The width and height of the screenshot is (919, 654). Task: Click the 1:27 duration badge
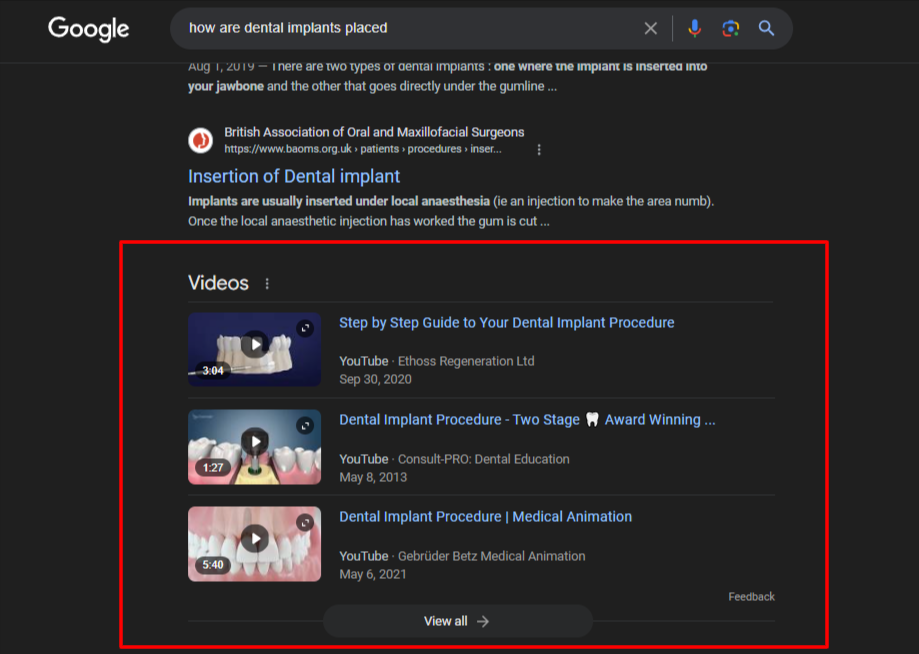click(213, 468)
